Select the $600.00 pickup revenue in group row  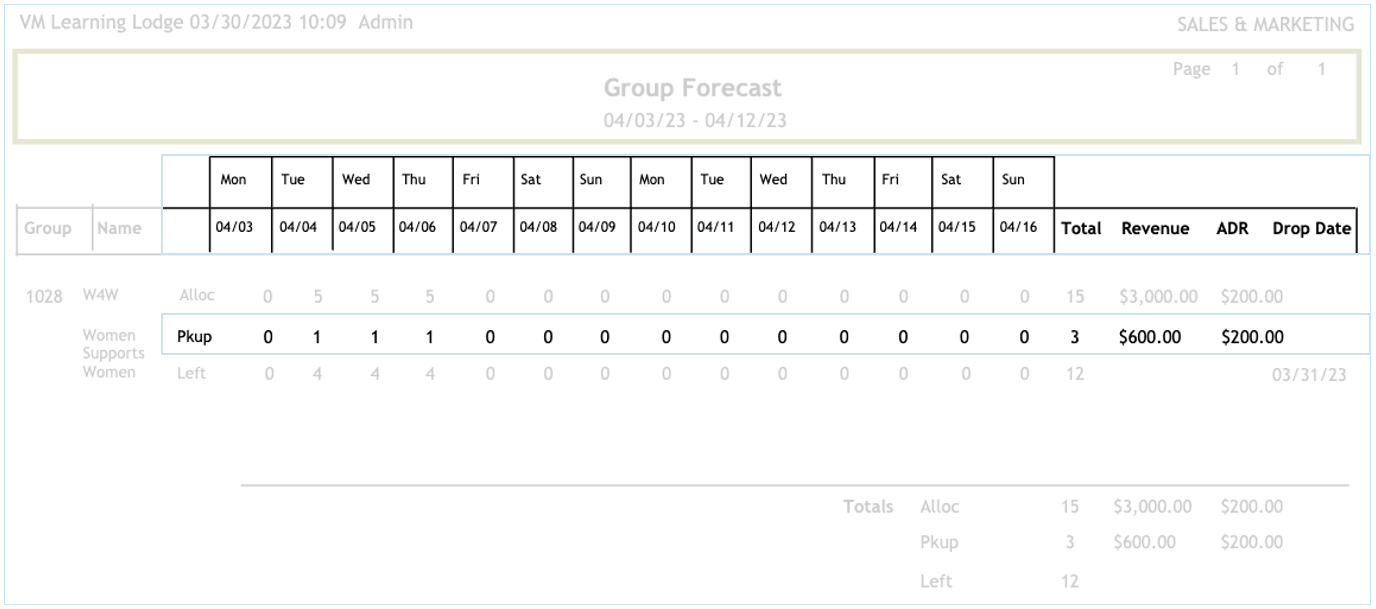[x=1149, y=337]
